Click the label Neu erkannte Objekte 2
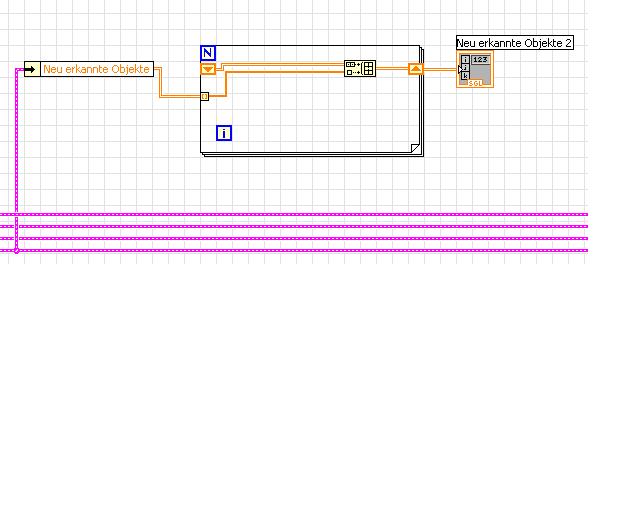Viewport: 640px width, 512px height. click(x=515, y=43)
